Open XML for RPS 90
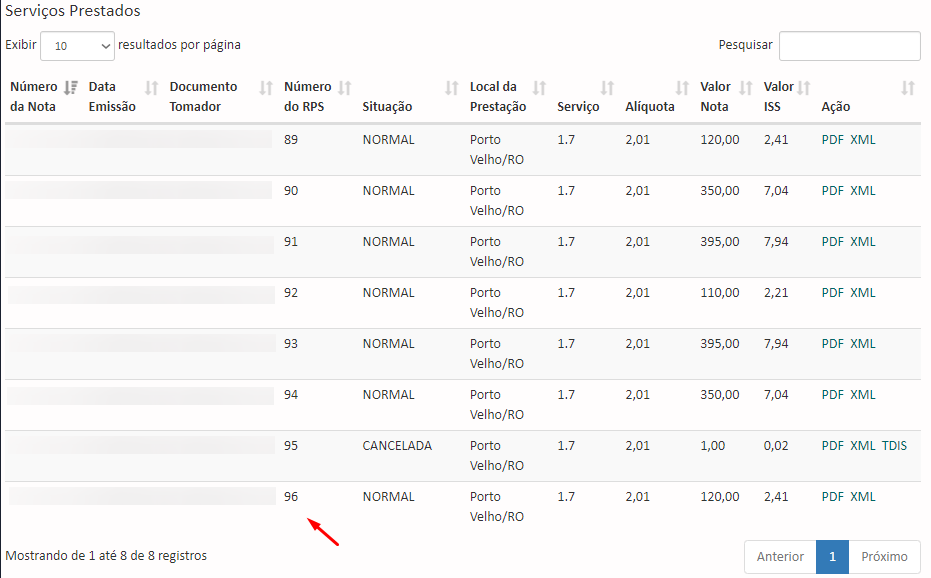The image size is (931, 578). click(863, 191)
